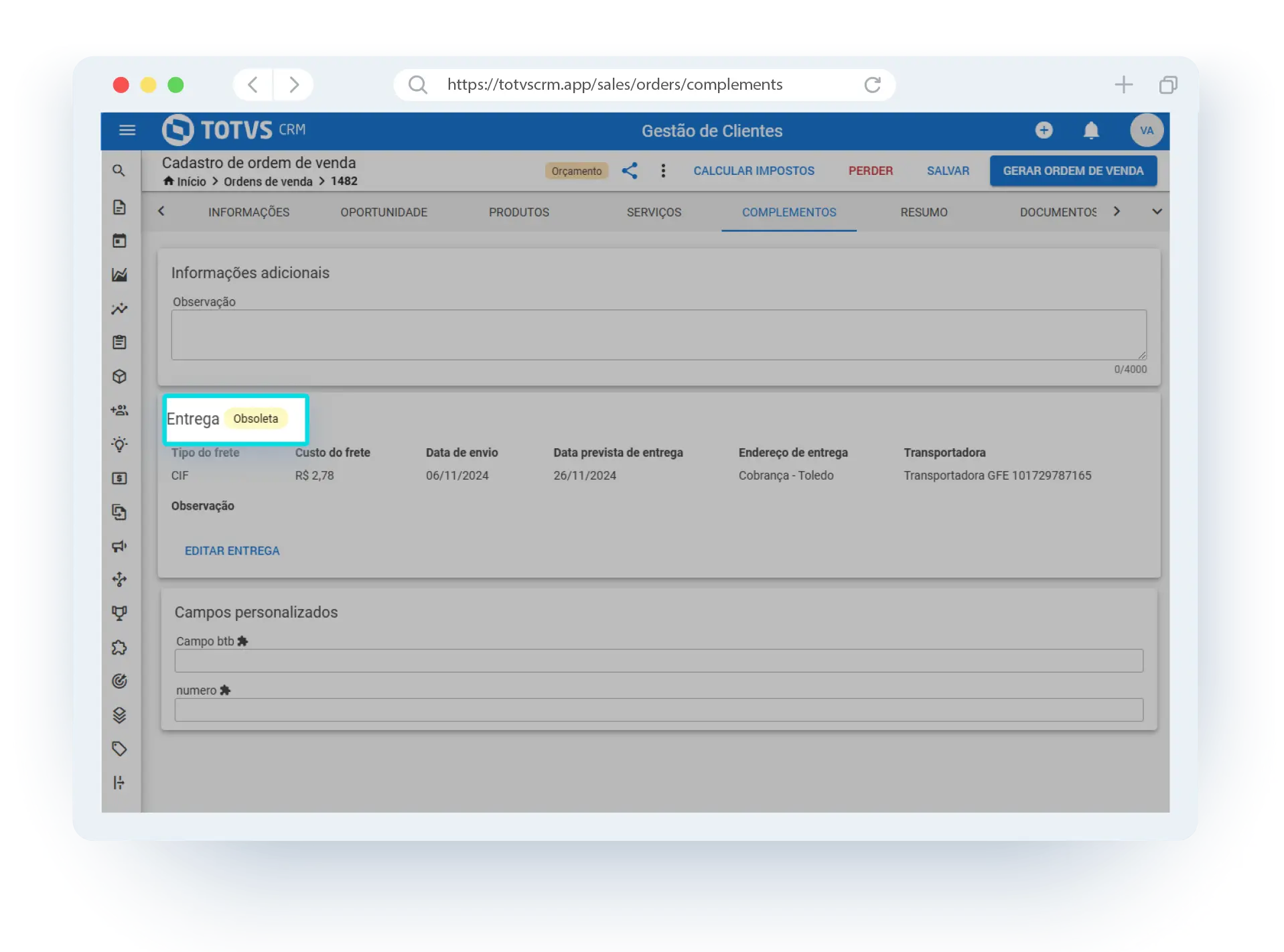Open the DOCUMENTOS tab
The width and height of the screenshot is (1284, 952).
tap(1058, 212)
